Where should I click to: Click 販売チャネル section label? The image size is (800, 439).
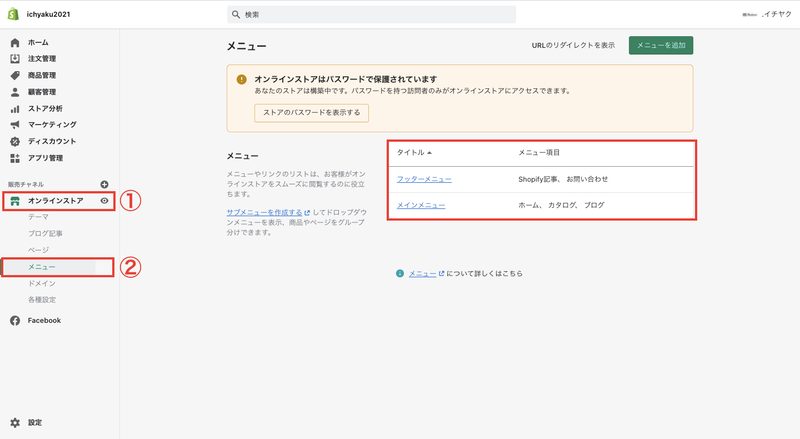26,184
